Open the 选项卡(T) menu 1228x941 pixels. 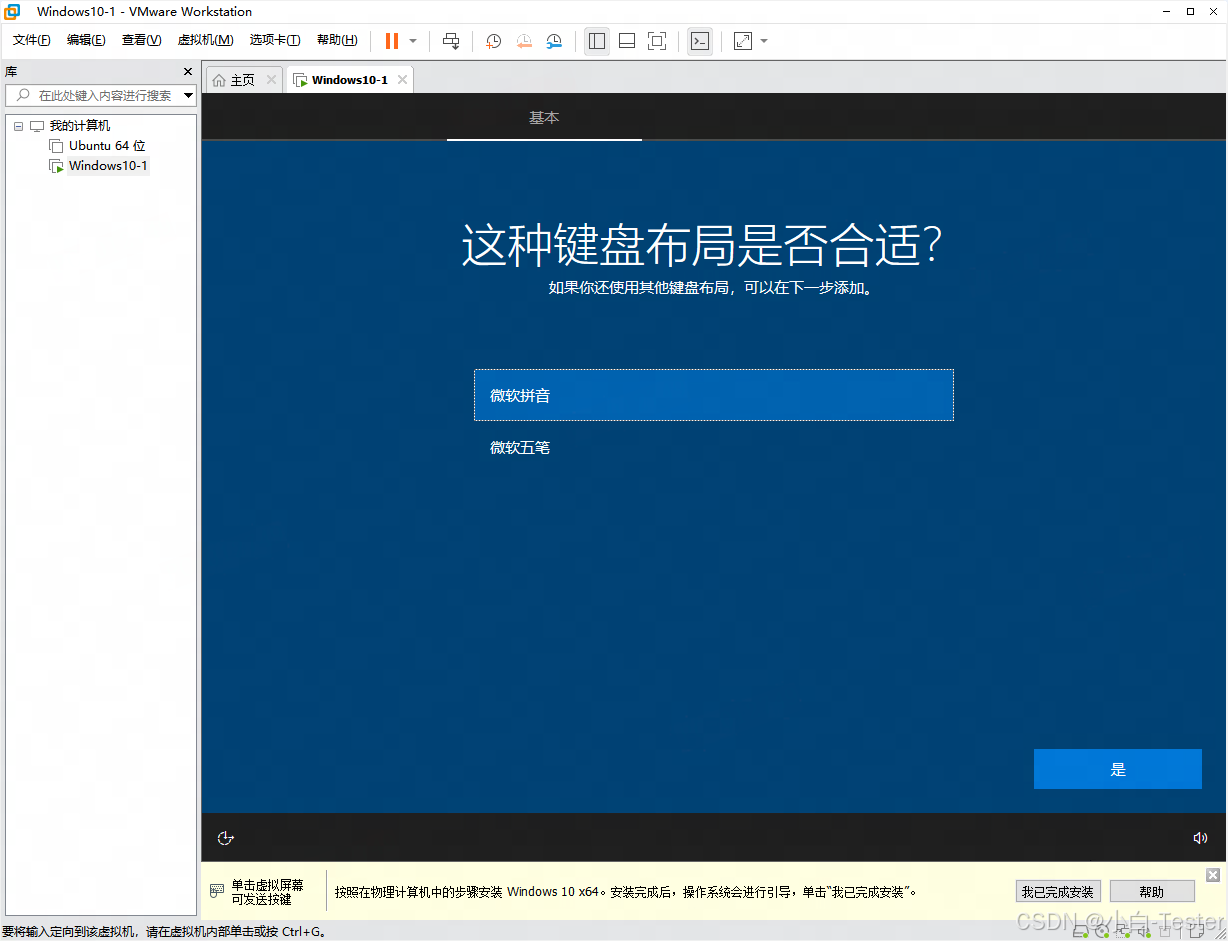(x=275, y=40)
